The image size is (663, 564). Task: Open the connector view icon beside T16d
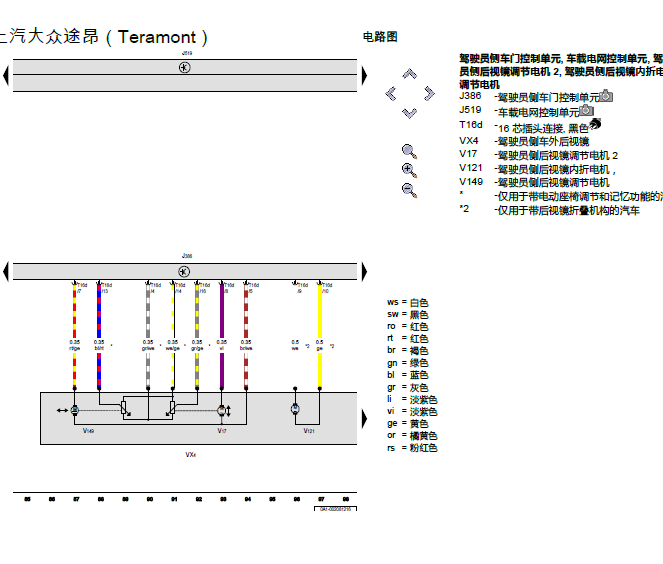595,124
